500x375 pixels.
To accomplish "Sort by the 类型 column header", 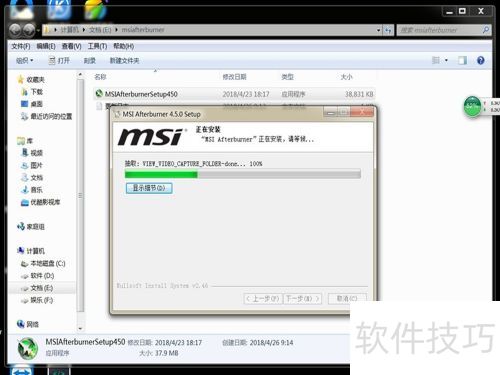I will [287, 77].
